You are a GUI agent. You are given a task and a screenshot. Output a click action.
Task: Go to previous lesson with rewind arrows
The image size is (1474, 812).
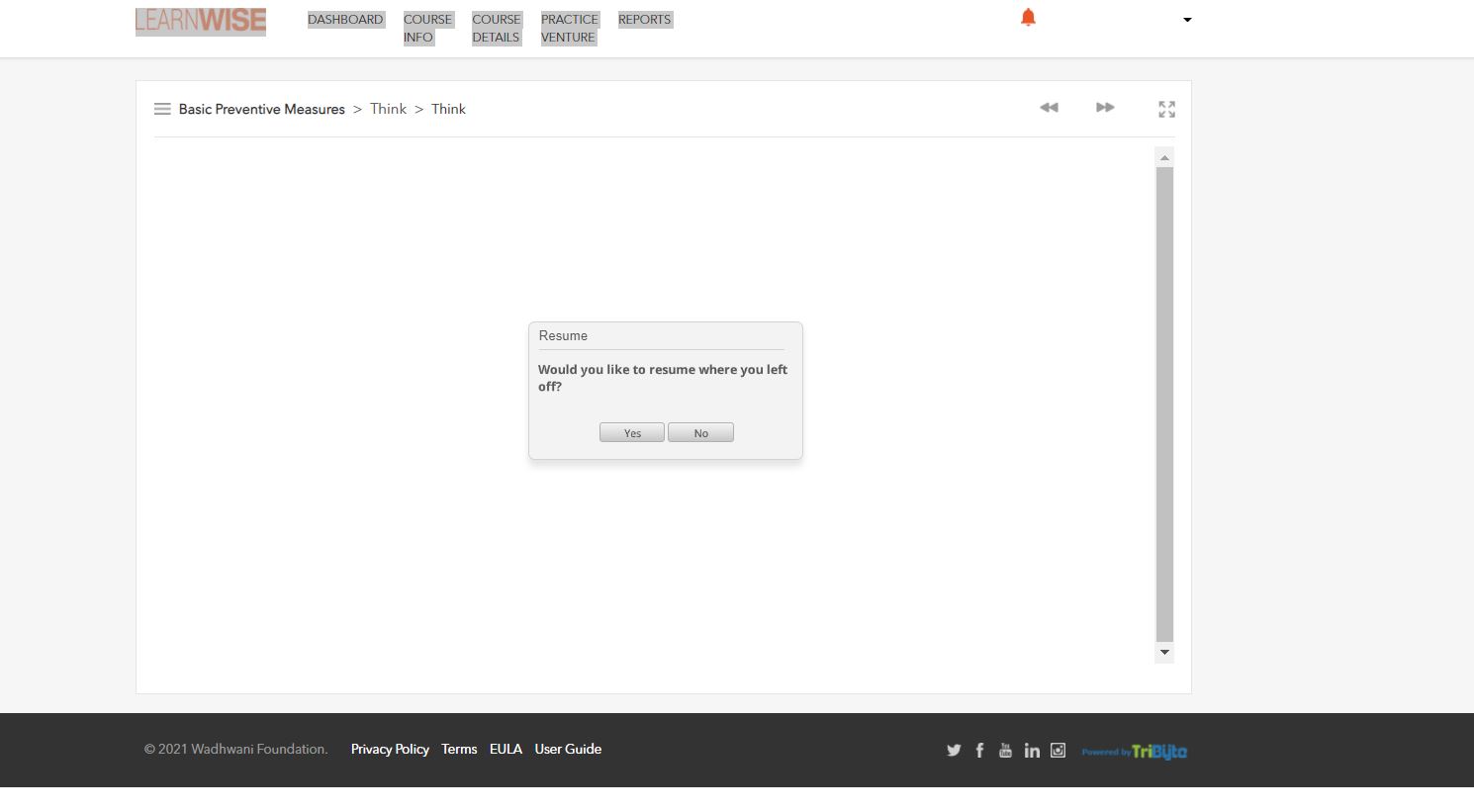click(x=1049, y=108)
